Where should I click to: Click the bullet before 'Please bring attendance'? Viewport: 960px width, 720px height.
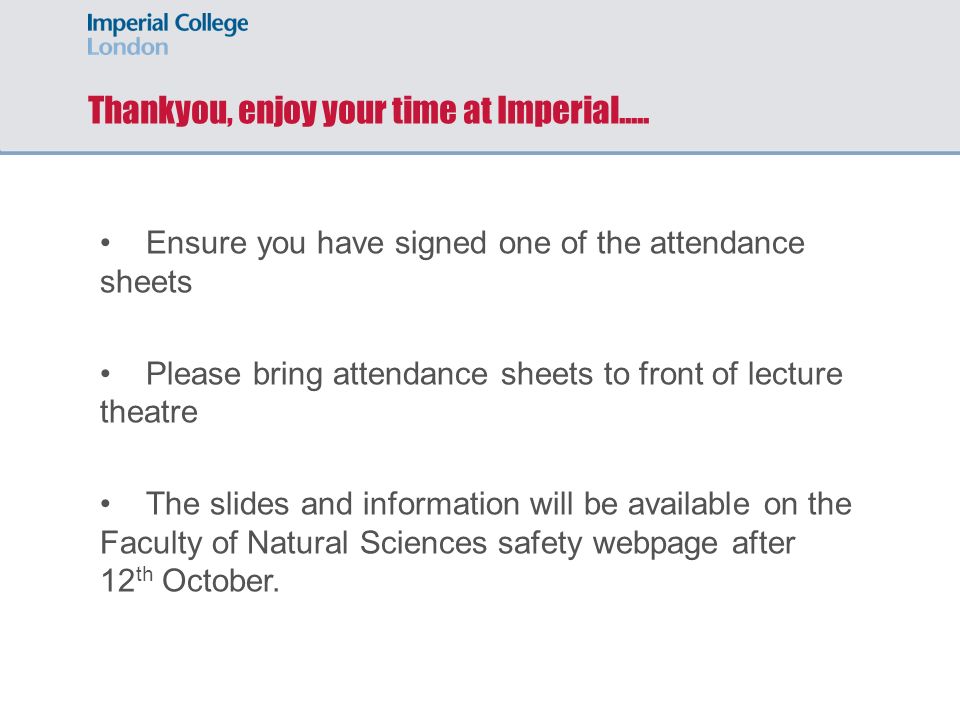click(x=105, y=373)
